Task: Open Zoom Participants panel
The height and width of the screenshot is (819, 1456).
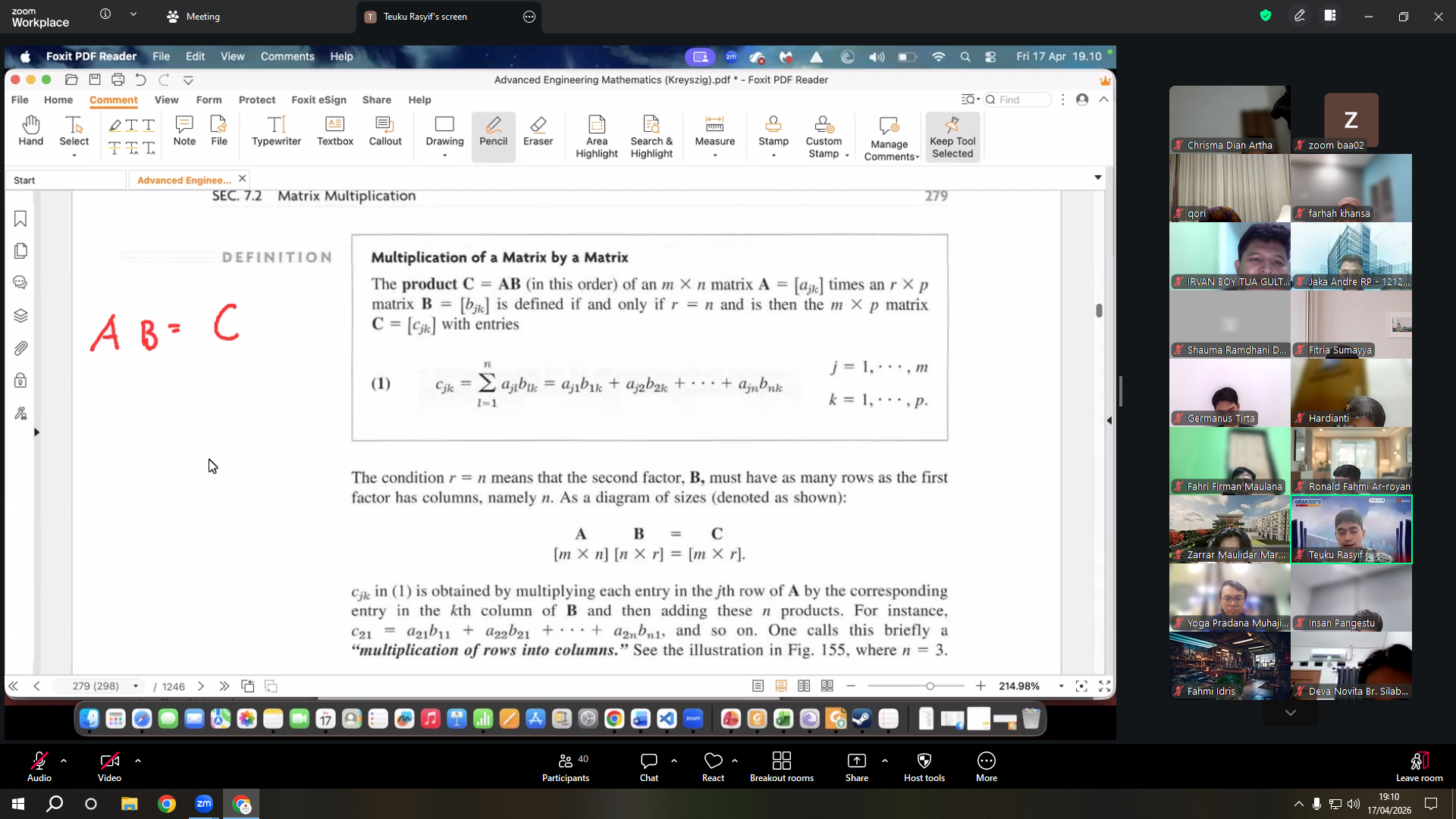Action: (x=566, y=767)
